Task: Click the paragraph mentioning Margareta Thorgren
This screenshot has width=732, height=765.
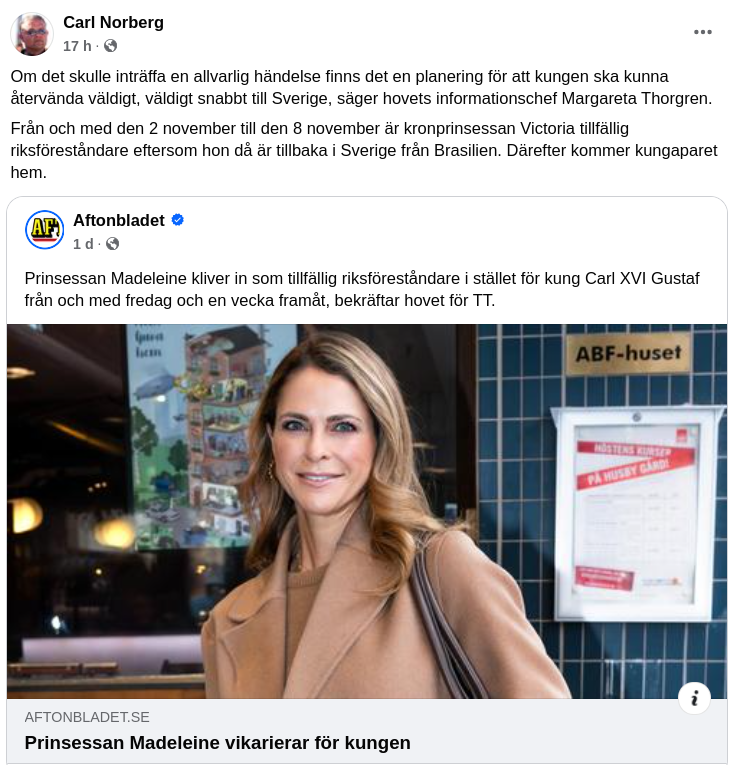Action: click(x=361, y=87)
